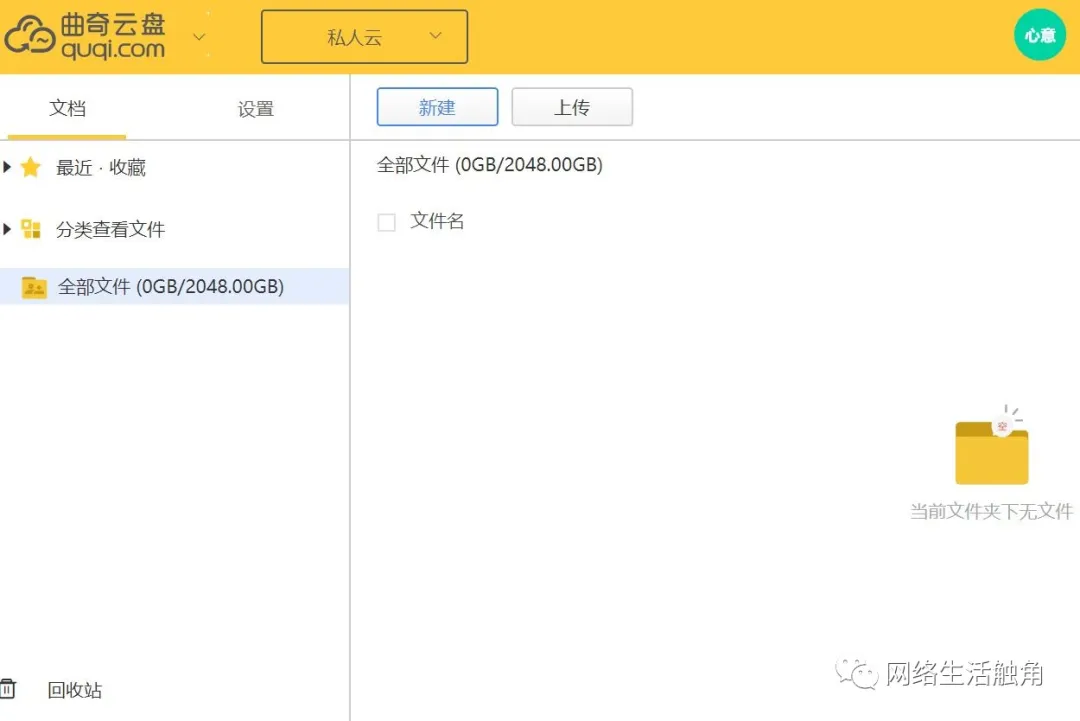Click the 曲奇云盘 cloud logo icon
Image resolution: width=1080 pixels, height=721 pixels.
(30, 36)
